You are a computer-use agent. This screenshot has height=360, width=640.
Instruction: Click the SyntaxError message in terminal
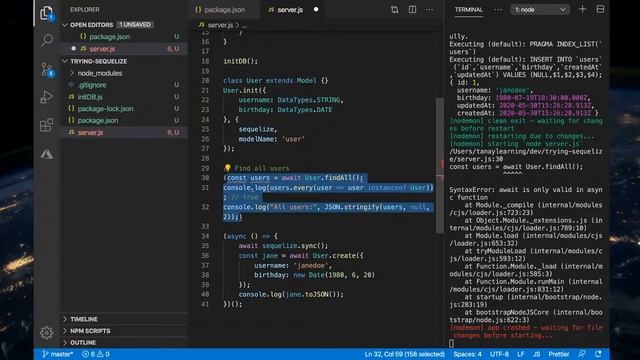(x=526, y=193)
